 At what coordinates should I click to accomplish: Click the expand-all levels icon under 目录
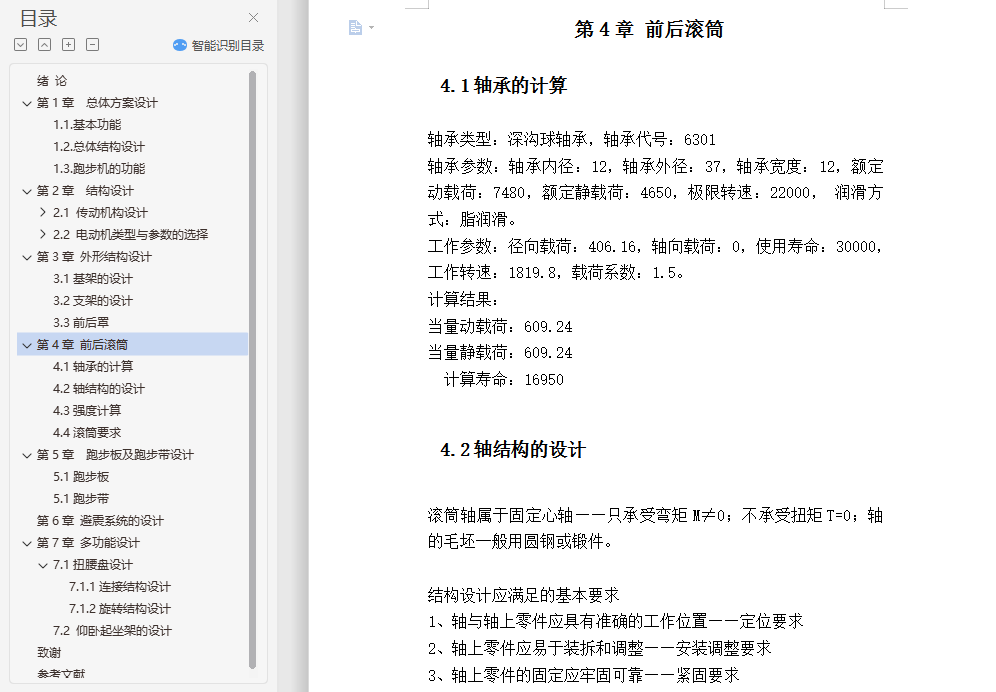tap(20, 44)
